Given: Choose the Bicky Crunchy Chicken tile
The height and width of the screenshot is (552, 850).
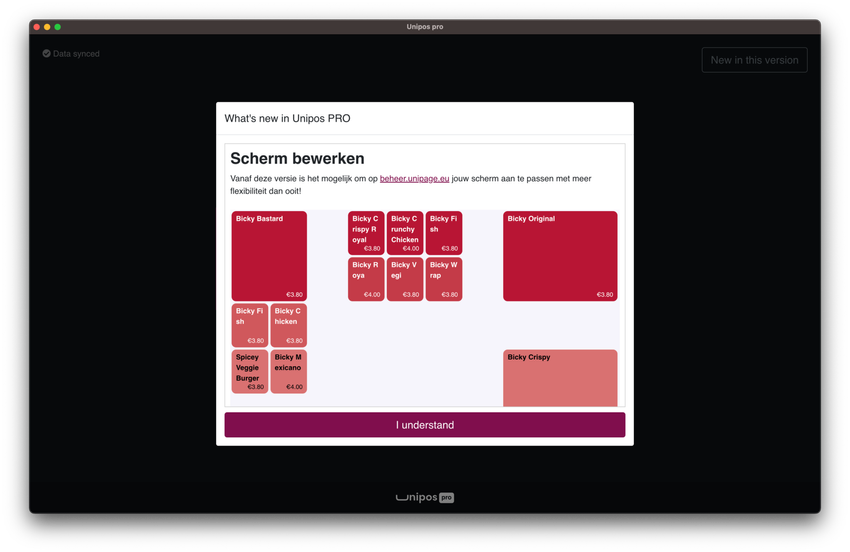Looking at the screenshot, I should coord(405,233).
